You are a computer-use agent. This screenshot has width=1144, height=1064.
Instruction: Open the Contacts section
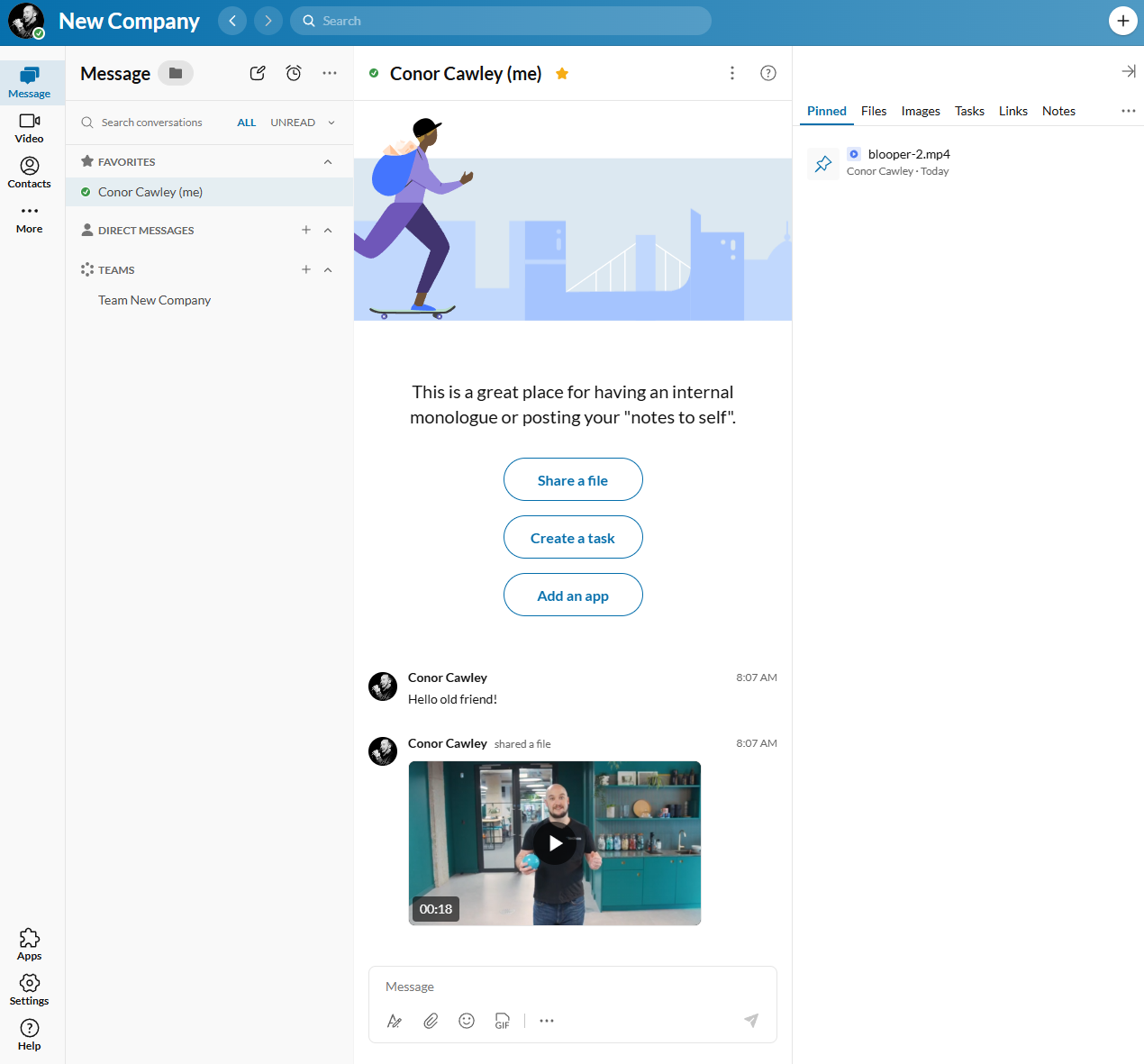click(29, 171)
